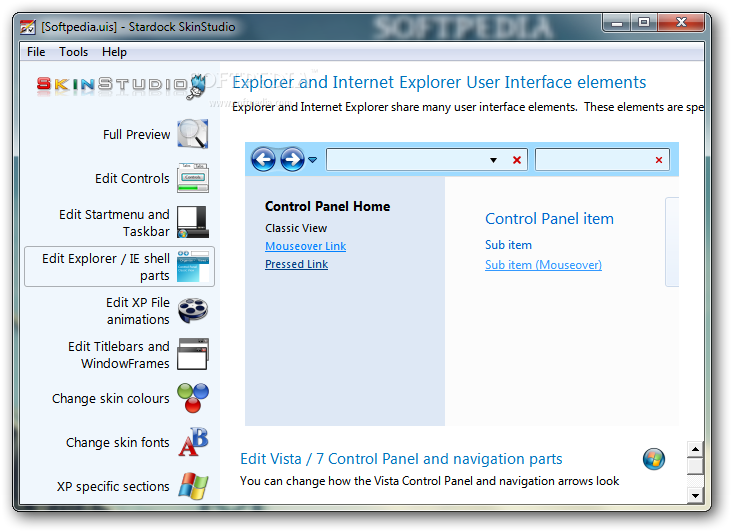Open the Titlebars and WindowFrames icon

click(193, 354)
